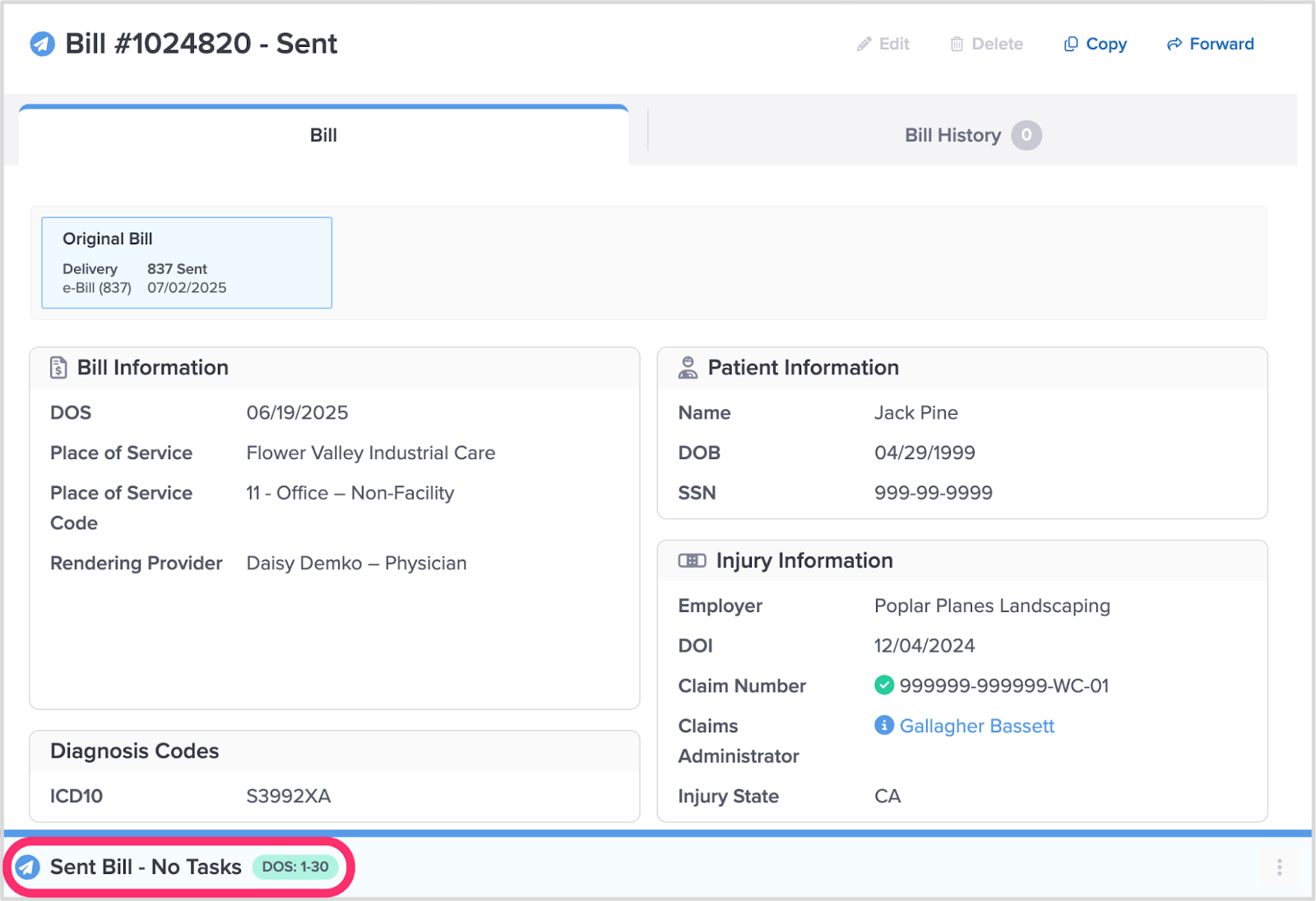The height and width of the screenshot is (901, 1316).
Task: Click the green checkmark beside Claim Number
Action: tap(884, 685)
